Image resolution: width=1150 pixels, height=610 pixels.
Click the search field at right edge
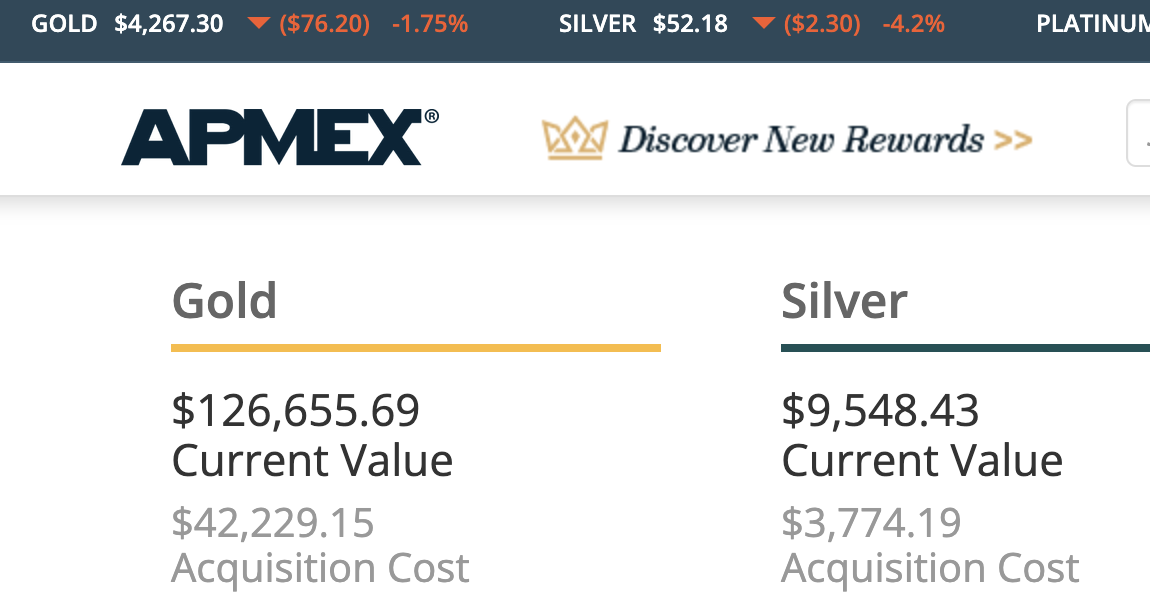(1139, 132)
